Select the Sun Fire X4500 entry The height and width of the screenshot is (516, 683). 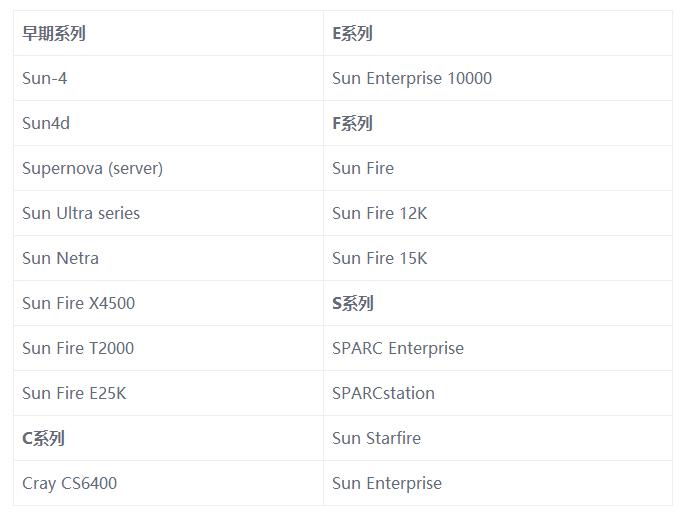pyautogui.click(x=78, y=303)
